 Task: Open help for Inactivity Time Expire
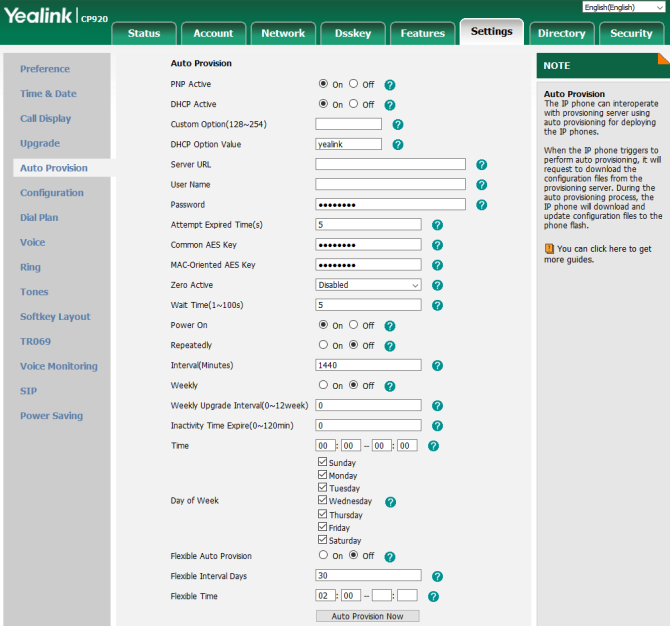click(x=437, y=426)
